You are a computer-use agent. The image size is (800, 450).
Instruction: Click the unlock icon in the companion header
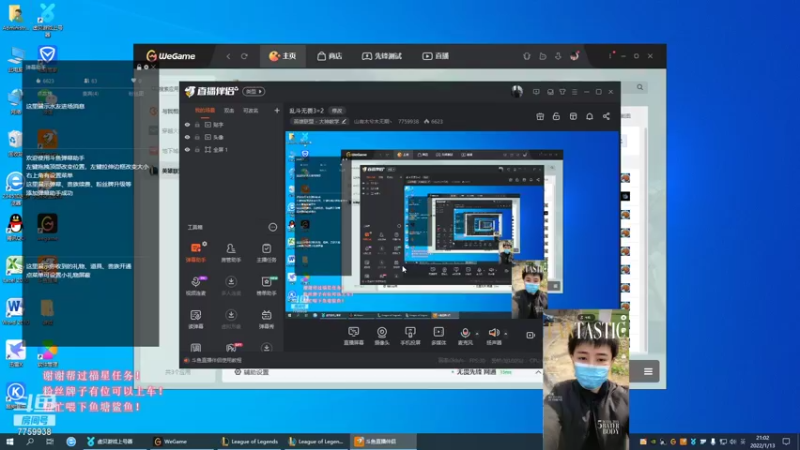click(x=556, y=116)
